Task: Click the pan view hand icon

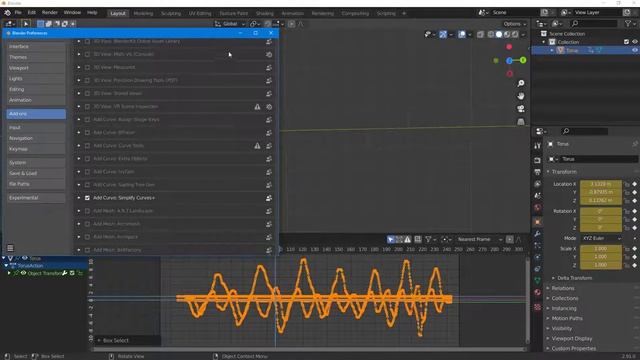Action: tap(521, 96)
